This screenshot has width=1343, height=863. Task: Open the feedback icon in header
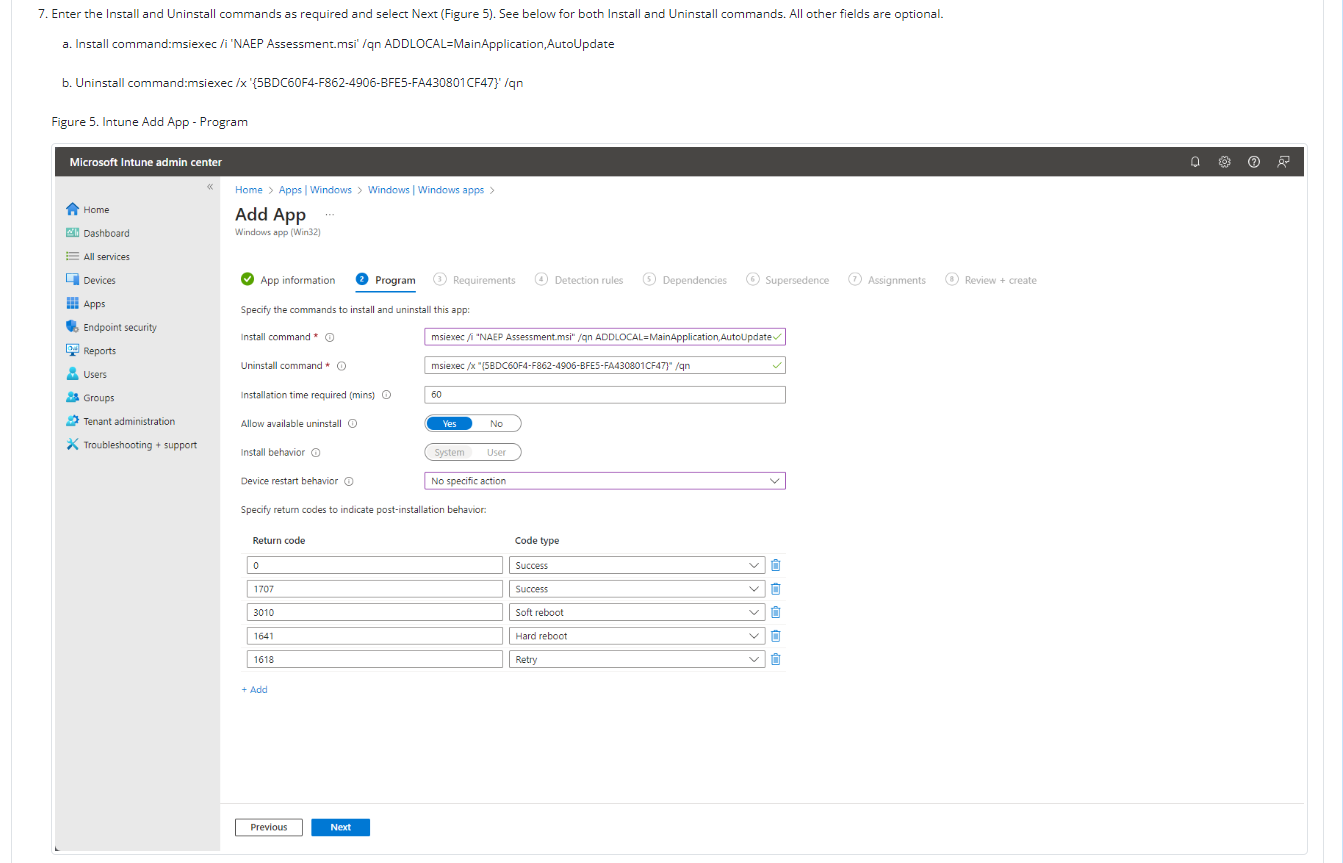pyautogui.click(x=1283, y=162)
